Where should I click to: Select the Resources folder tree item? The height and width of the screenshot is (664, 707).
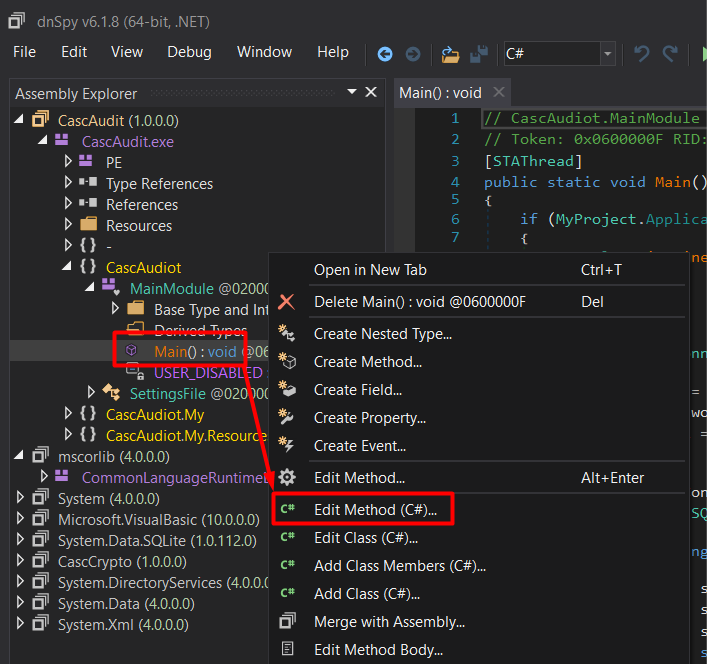[139, 225]
